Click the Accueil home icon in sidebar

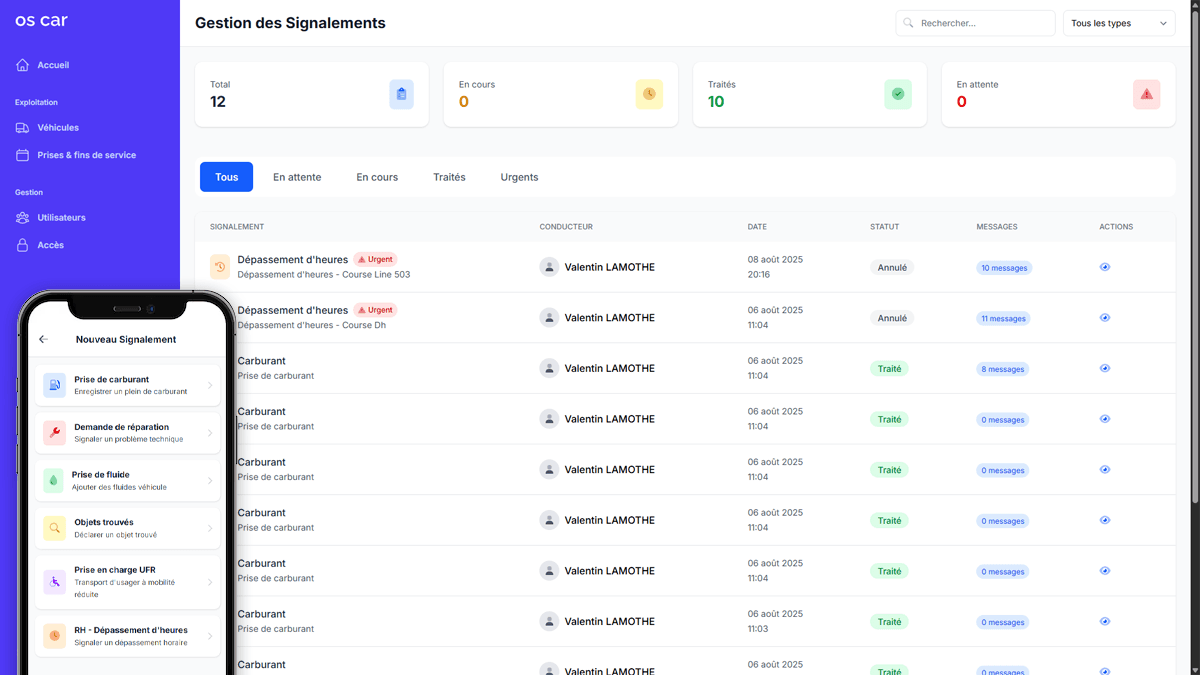coord(23,65)
